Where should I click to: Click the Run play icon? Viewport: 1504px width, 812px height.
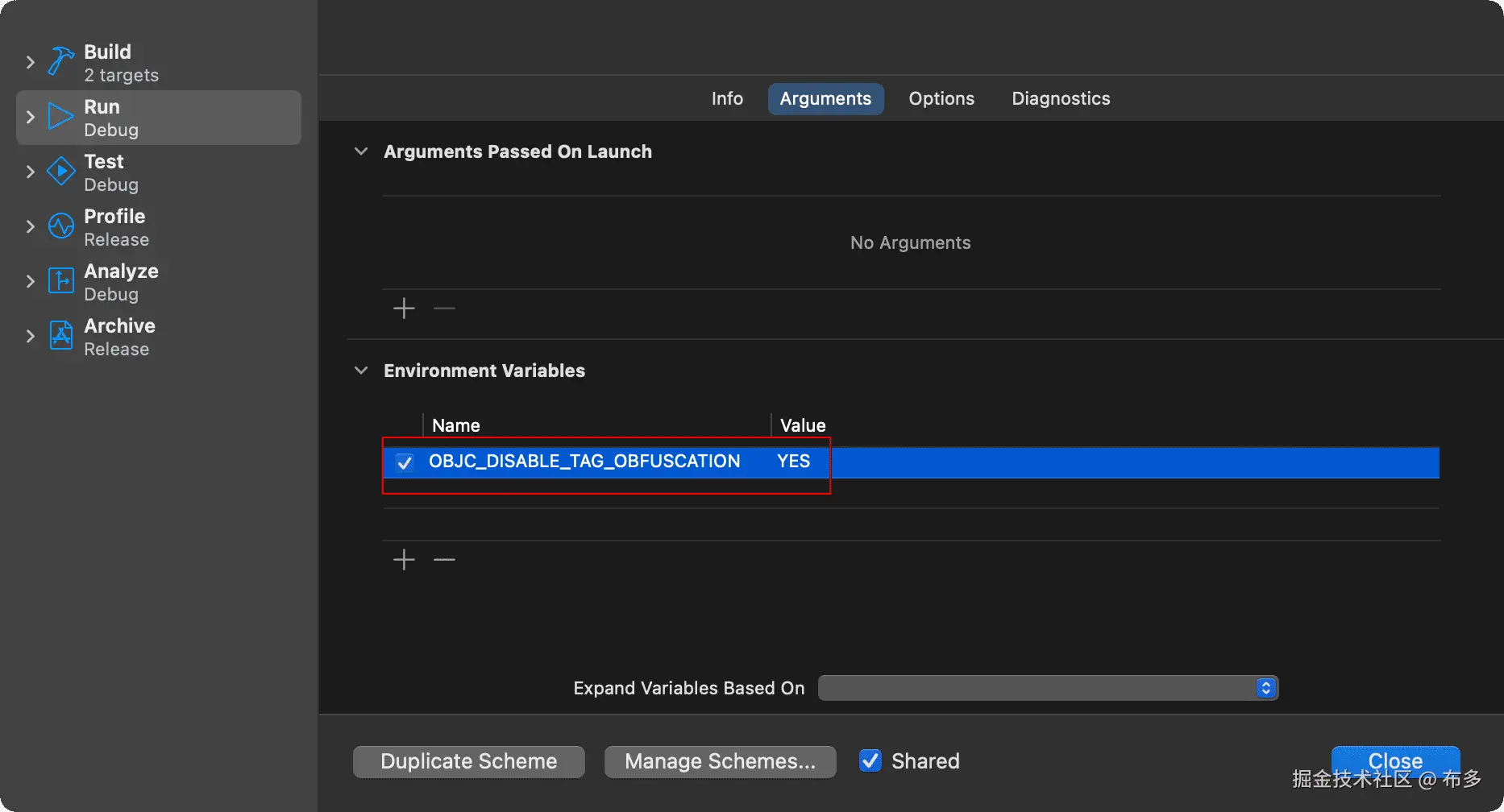pos(60,116)
